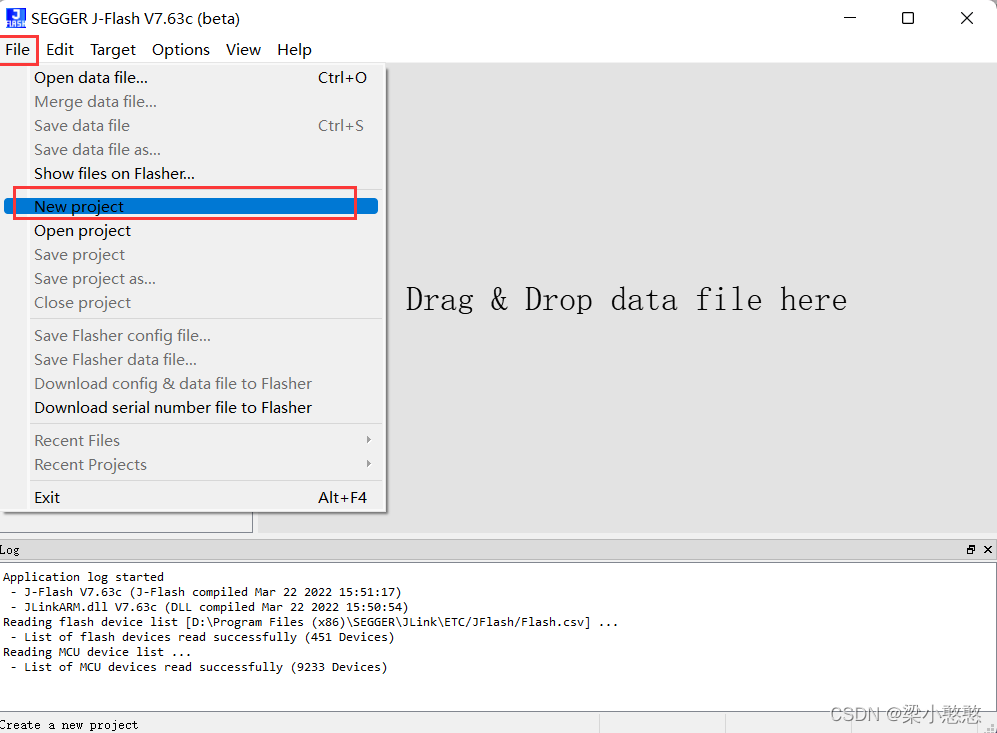Choose Save Flasher config file...
Viewport: 997px width, 733px height.
tap(191, 336)
